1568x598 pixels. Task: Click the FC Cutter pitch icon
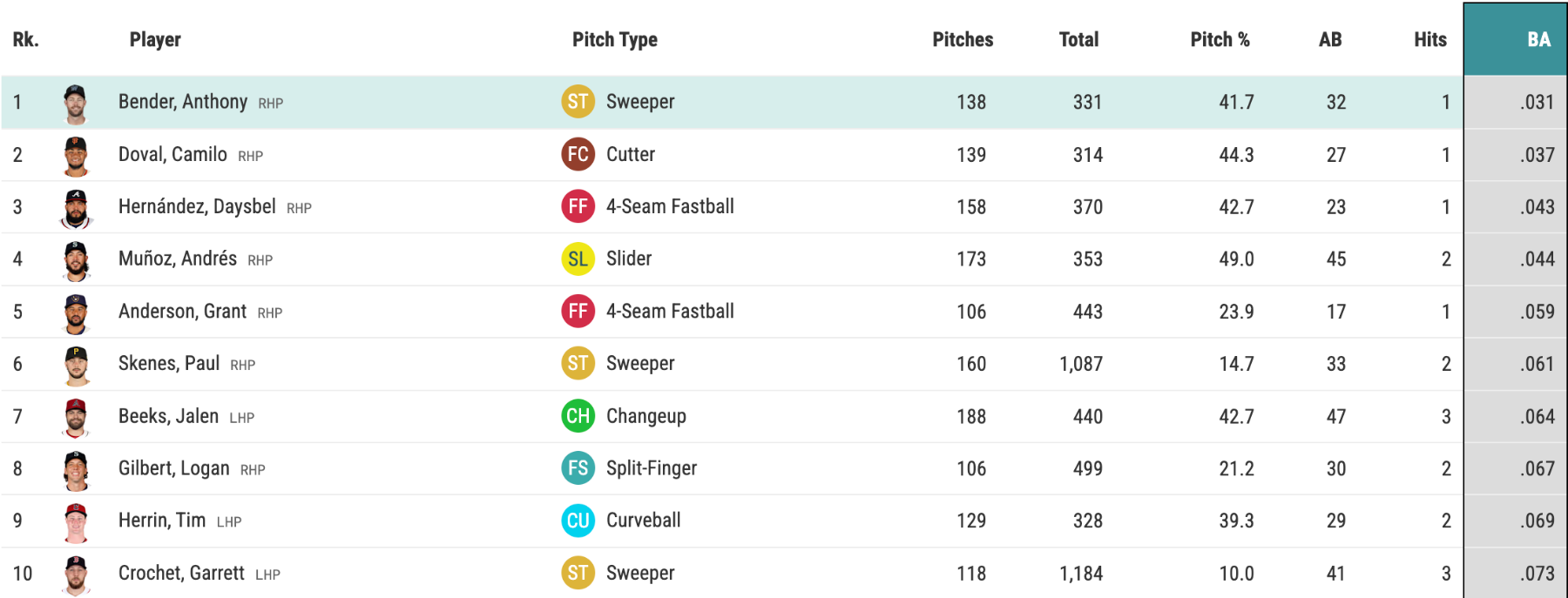tap(578, 154)
